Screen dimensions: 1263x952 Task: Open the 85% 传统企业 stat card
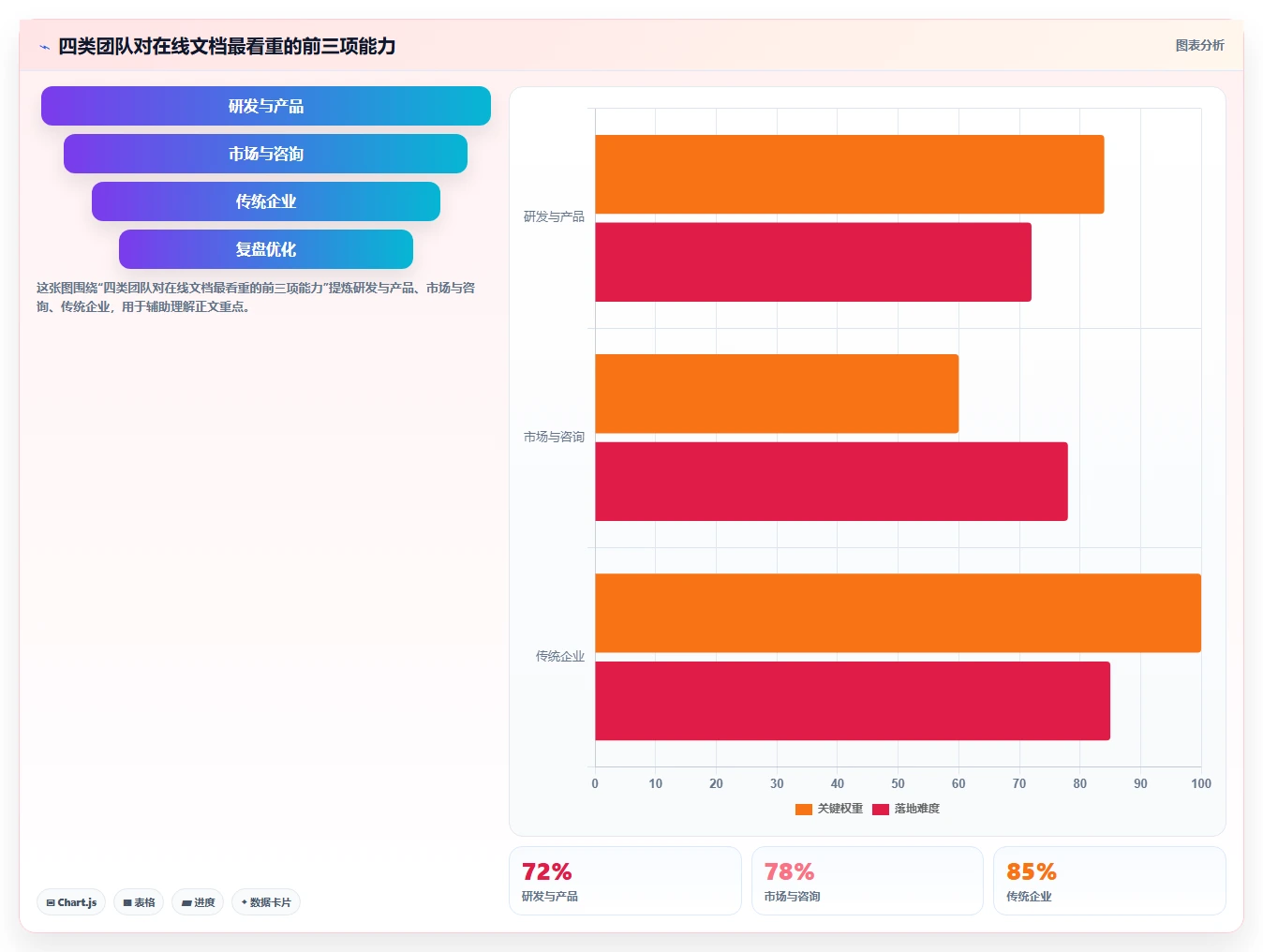pyautogui.click(x=1109, y=881)
